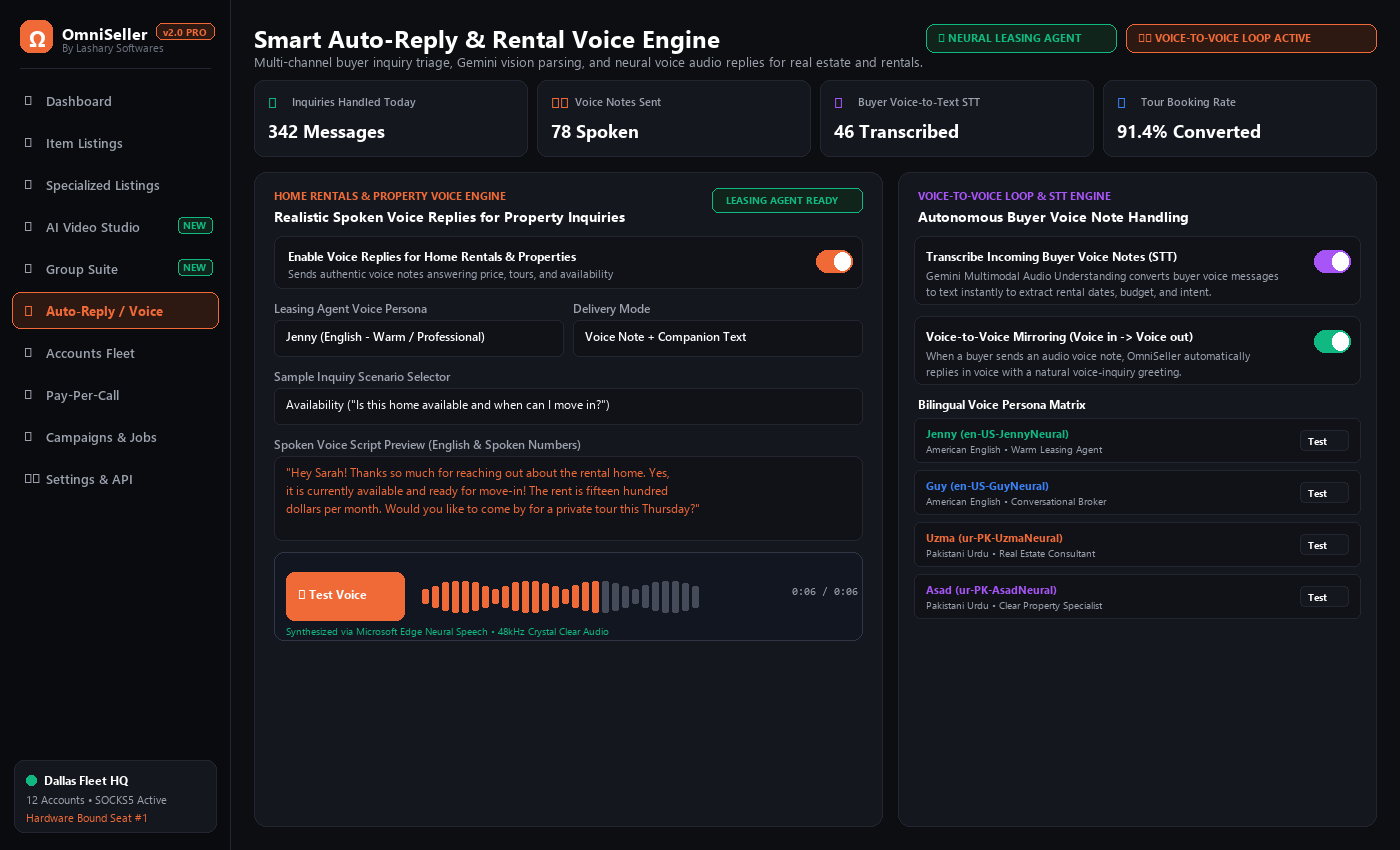Click the 91.4% Converted value
Viewport: 1400px width, 850px height.
(x=1188, y=132)
